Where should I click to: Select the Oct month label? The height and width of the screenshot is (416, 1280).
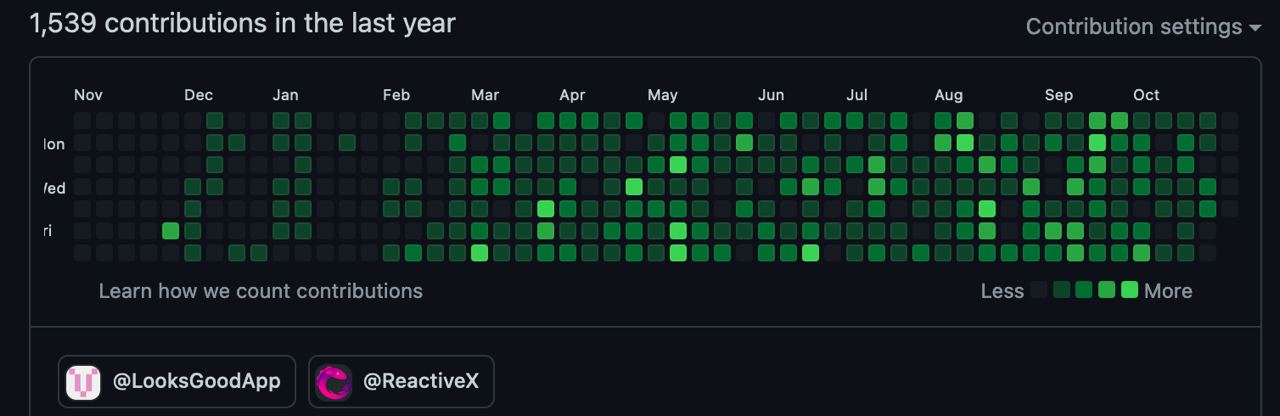pos(1146,95)
